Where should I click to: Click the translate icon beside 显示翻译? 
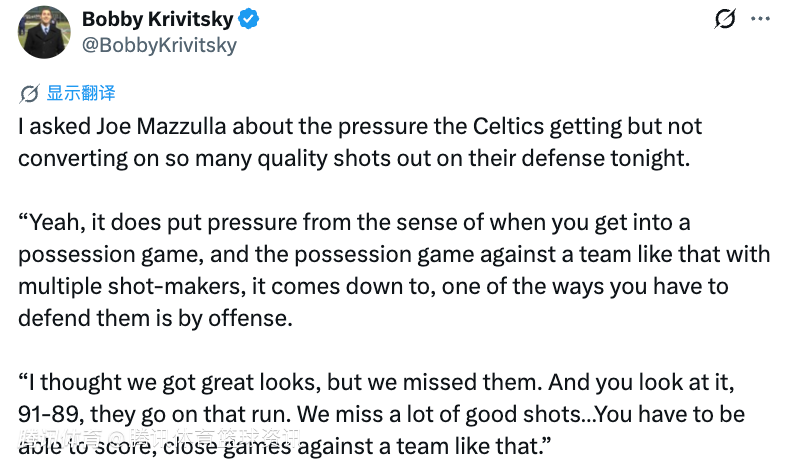pyautogui.click(x=29, y=94)
